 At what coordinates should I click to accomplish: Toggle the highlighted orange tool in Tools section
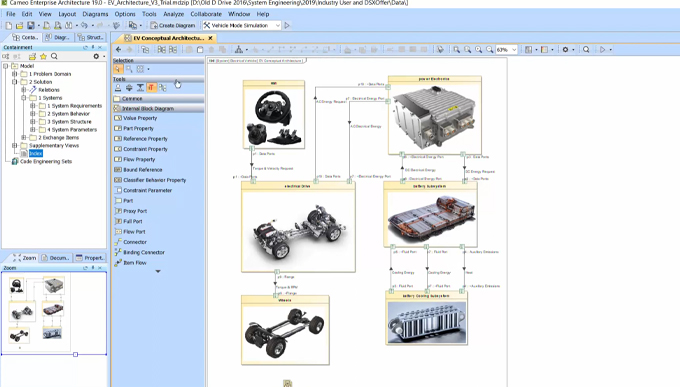click(x=151, y=88)
